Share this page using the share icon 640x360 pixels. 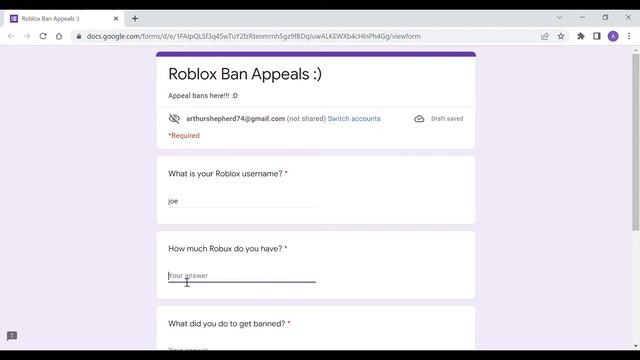pos(544,36)
